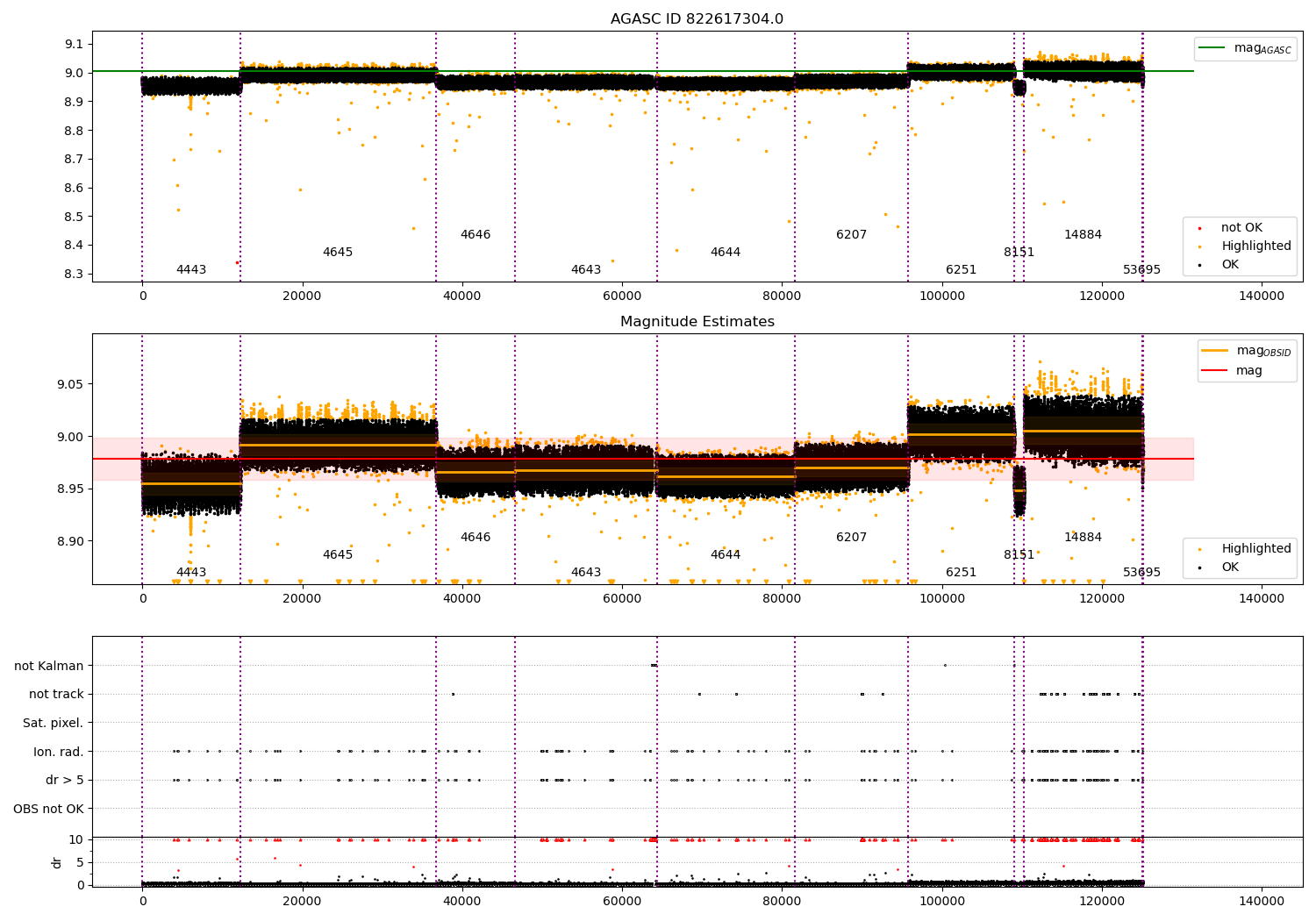The height and width of the screenshot is (921, 1316).
Task: Click the 10 y-axis tick on the dr axis
Action: tap(76, 839)
